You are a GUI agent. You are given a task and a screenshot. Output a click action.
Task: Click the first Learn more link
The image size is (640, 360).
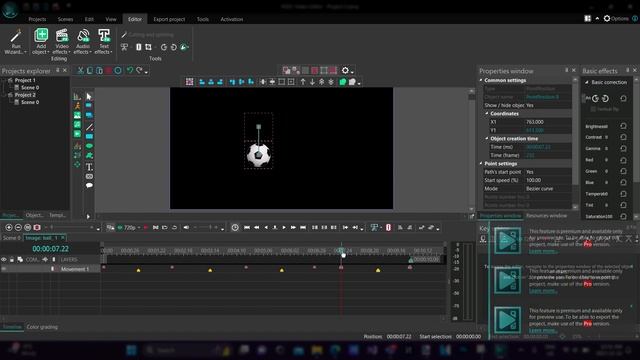[x=542, y=251]
